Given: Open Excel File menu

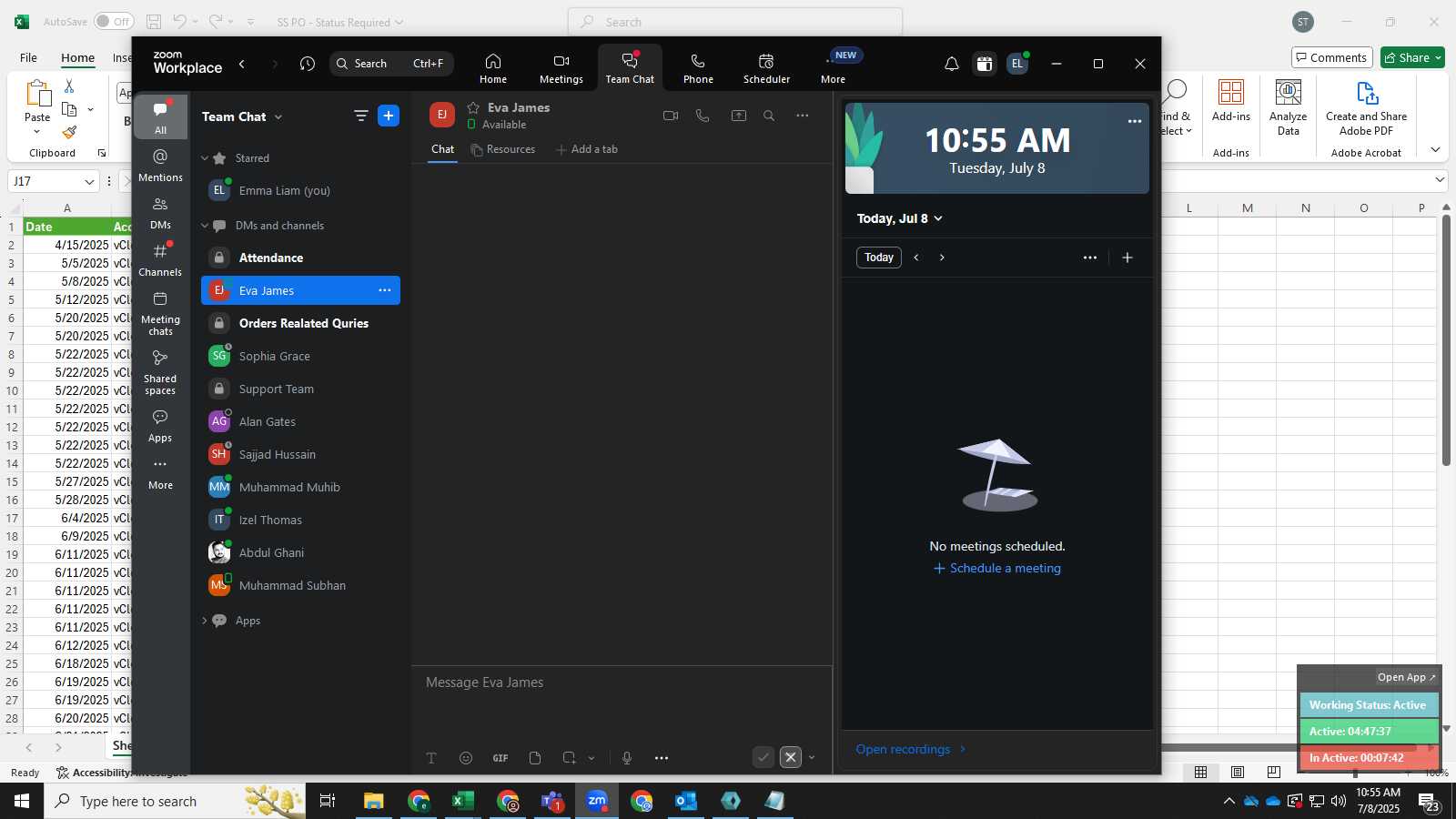Looking at the screenshot, I should 28,57.
